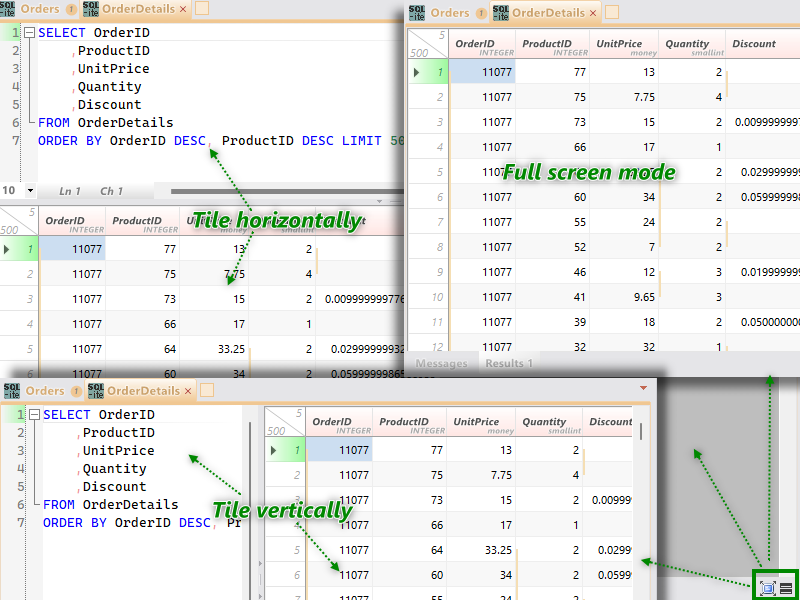Sort by UnitPrice header in Full screen grid
This screenshot has width=800, height=600.
tap(624, 44)
